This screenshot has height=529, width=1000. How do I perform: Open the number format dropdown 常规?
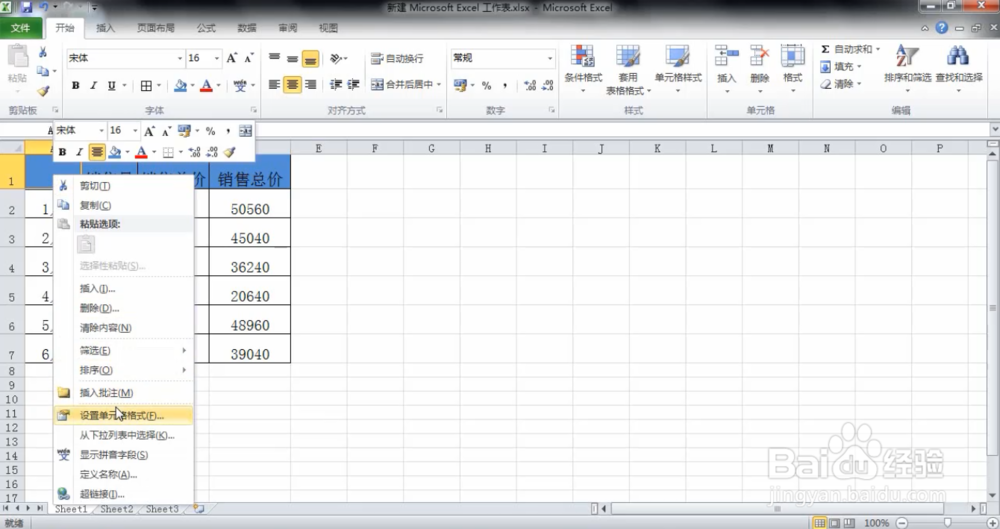point(550,58)
